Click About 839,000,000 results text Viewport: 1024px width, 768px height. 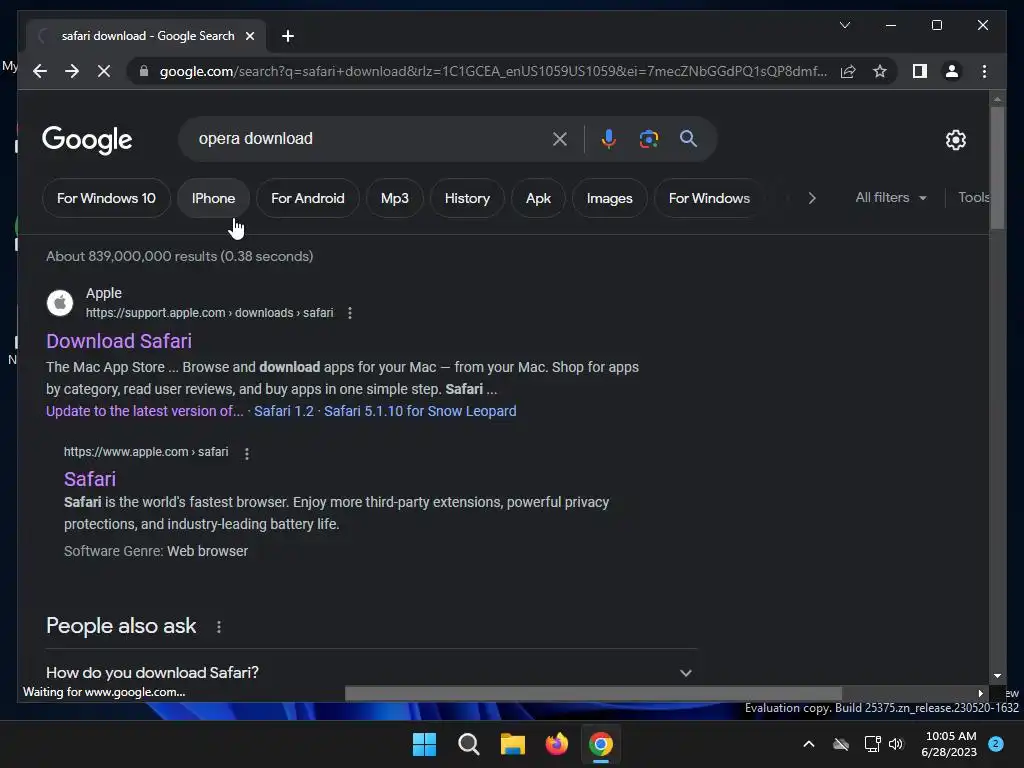tap(180, 256)
